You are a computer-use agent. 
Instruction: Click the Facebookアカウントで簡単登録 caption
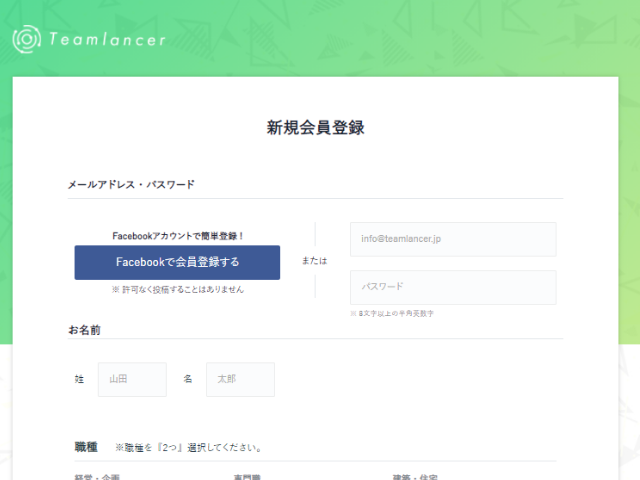178,236
